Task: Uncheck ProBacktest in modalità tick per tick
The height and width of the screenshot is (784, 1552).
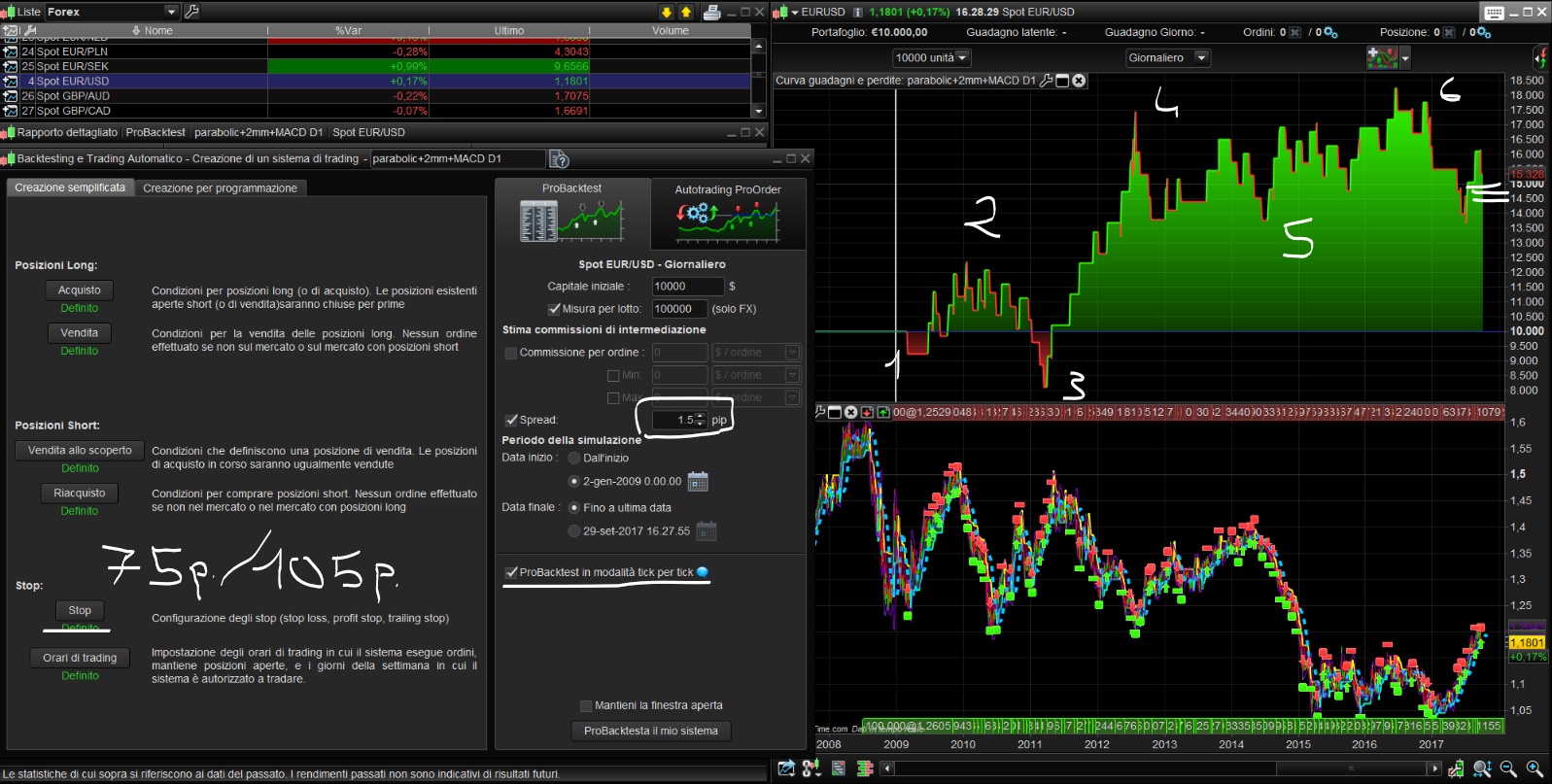Action: tap(511, 572)
